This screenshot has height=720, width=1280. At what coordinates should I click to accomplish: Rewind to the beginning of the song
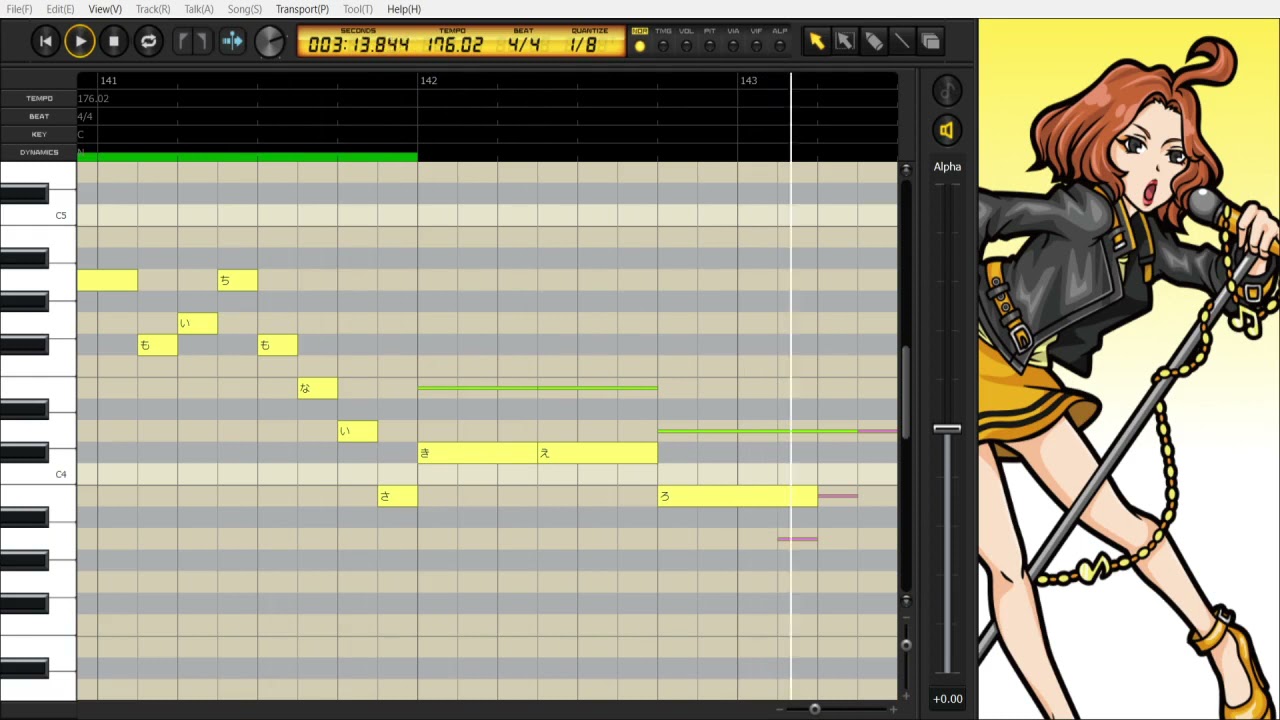pos(45,41)
